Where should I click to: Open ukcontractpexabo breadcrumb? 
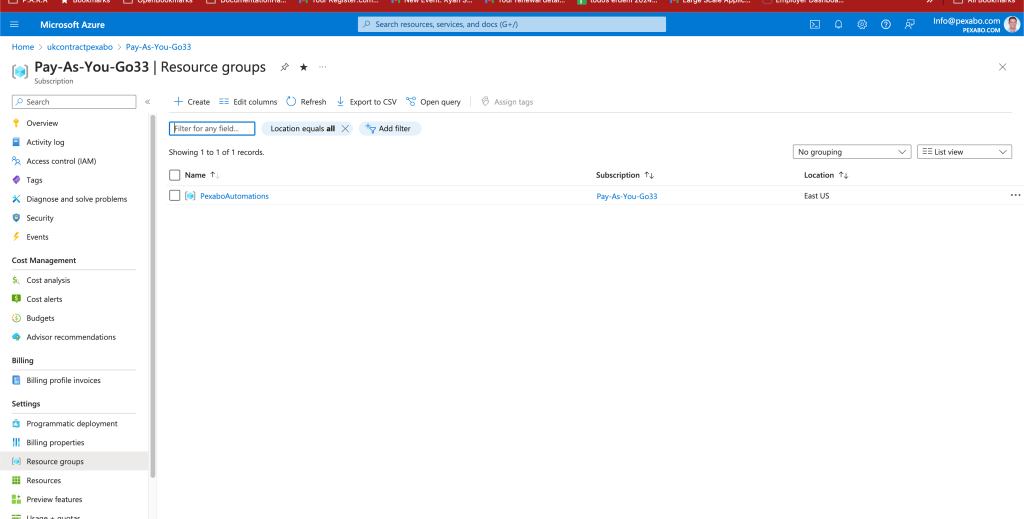(80, 47)
